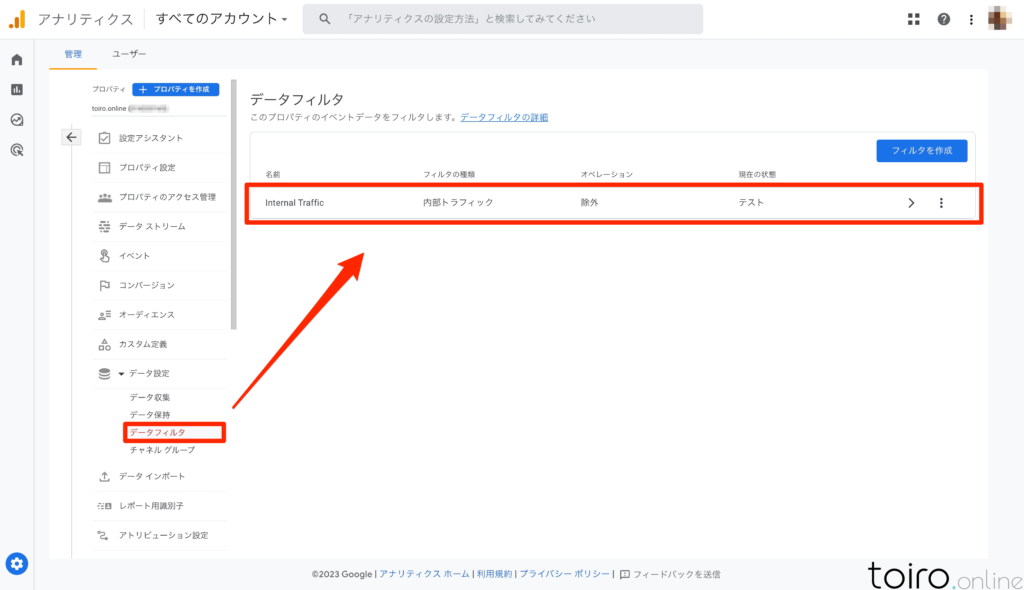Open the Explore icon in left rail
This screenshot has width=1024, height=590.
pos(17,120)
